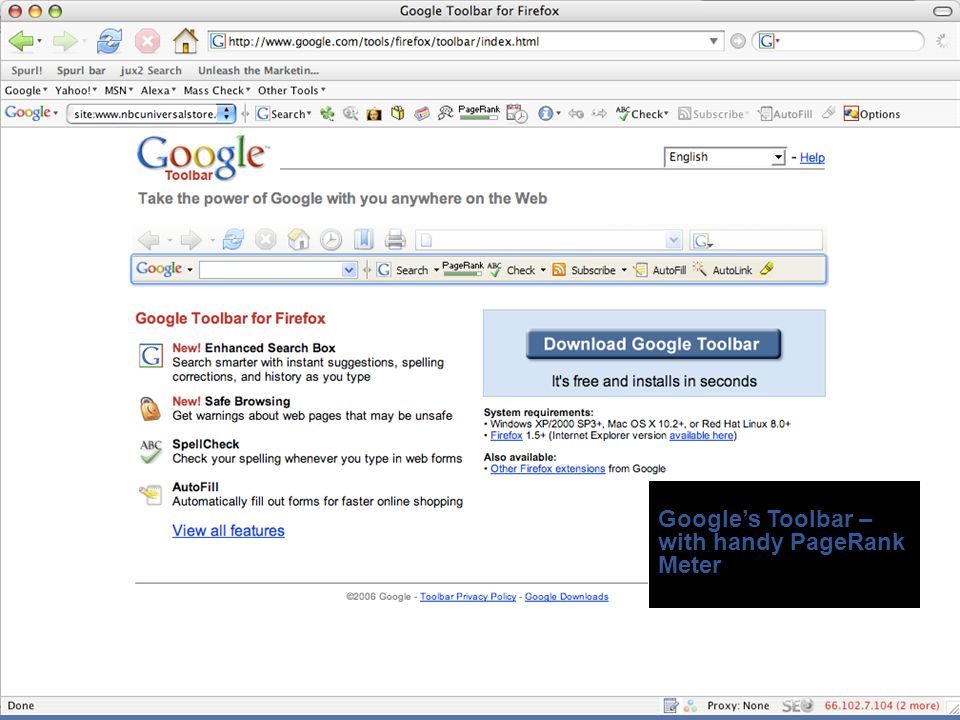Click the red Stop loading icon
Screen dimensions: 960x720
point(147,42)
